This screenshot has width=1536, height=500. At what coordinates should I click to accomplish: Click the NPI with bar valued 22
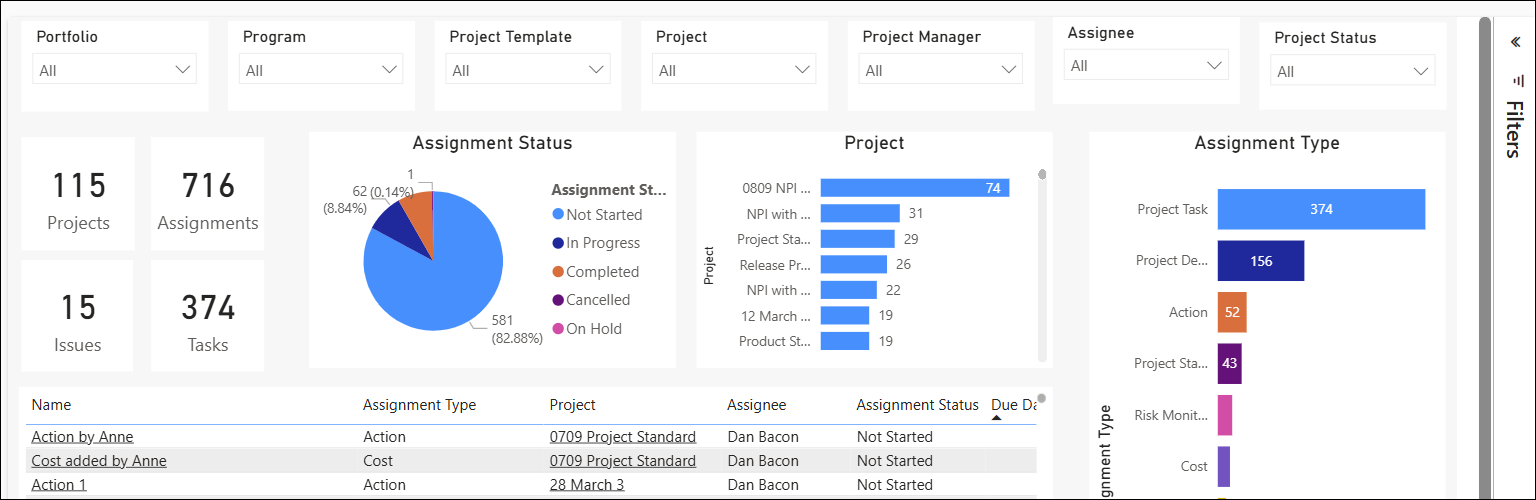(849, 290)
